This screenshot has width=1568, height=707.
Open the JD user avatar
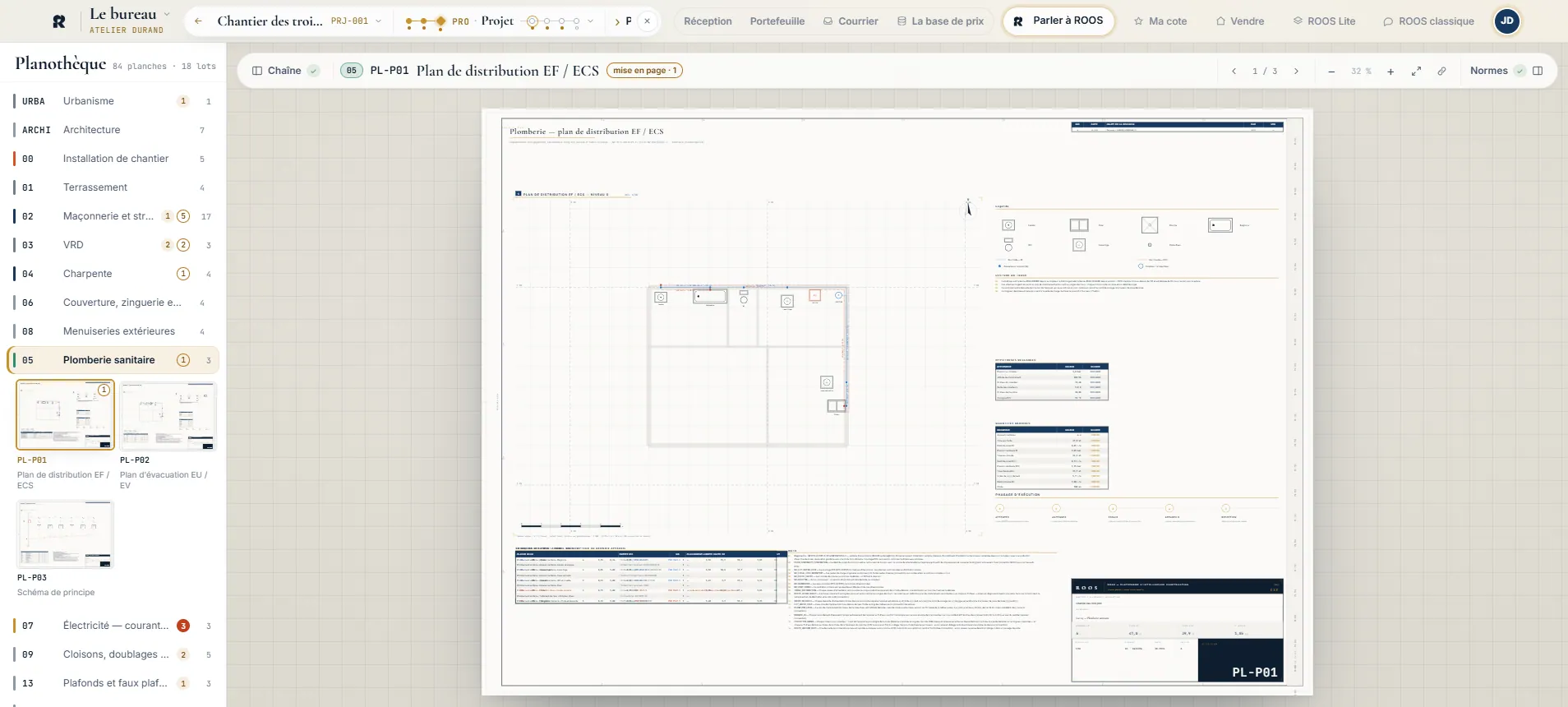coord(1507,21)
